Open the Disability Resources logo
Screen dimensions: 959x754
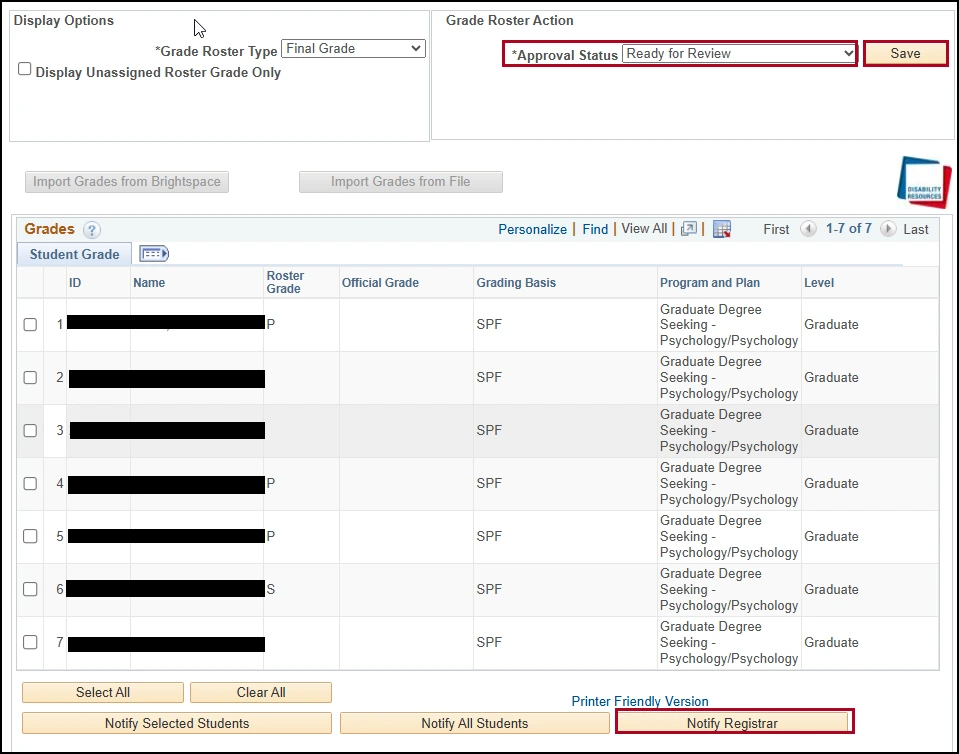(924, 183)
